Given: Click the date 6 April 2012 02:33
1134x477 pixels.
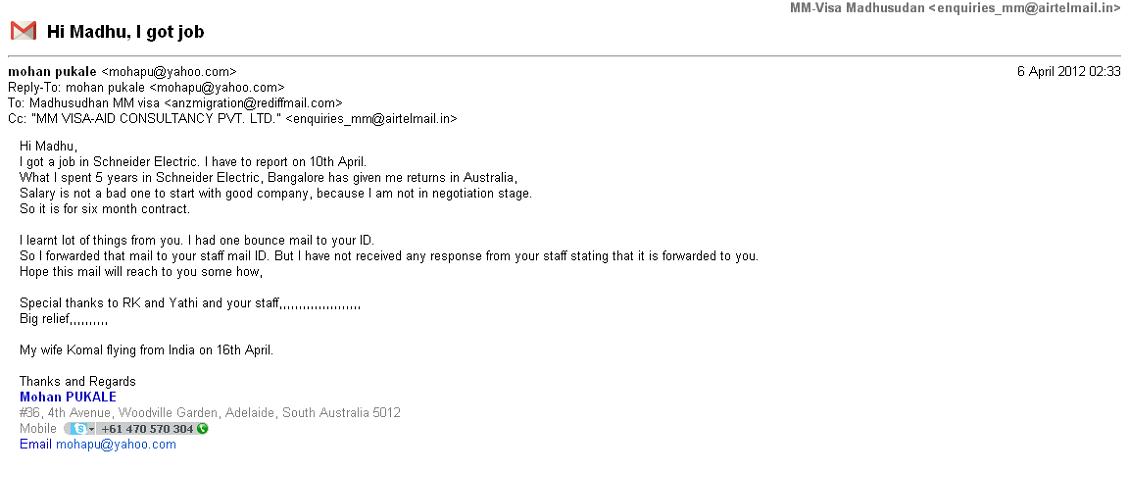Looking at the screenshot, I should point(1069,72).
